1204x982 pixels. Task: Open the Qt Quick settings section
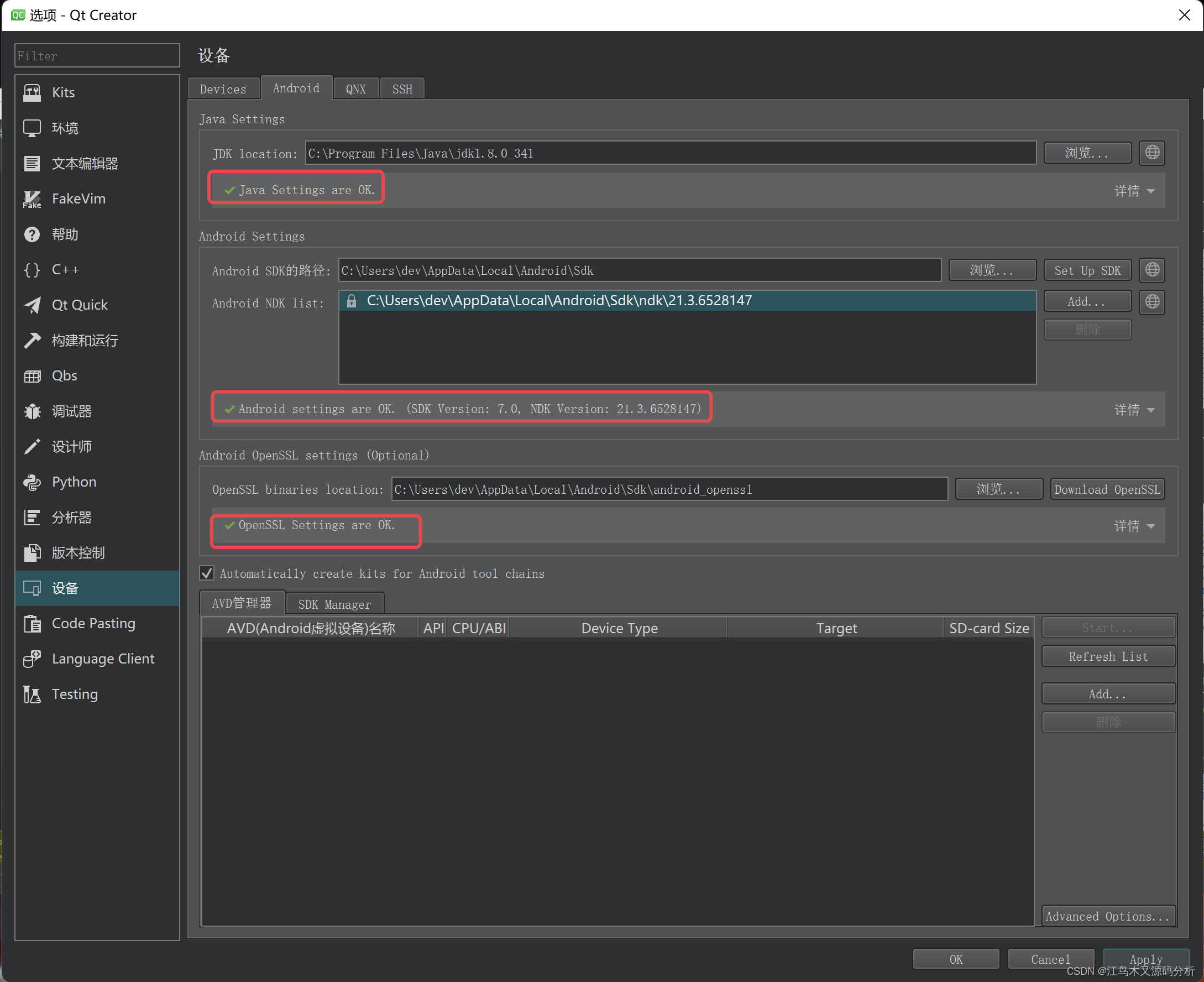[79, 305]
